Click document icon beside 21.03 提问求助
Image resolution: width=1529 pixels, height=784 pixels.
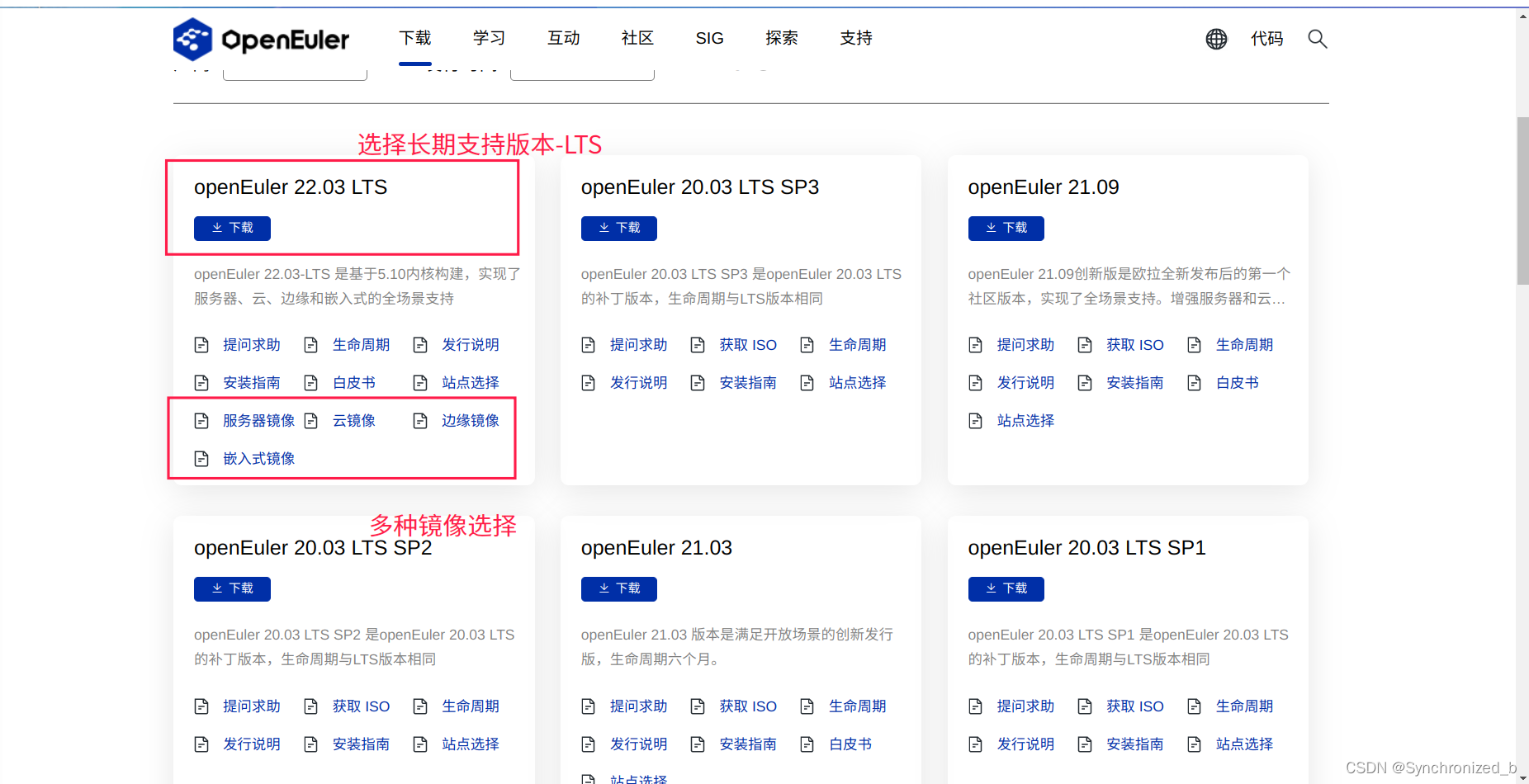click(589, 706)
